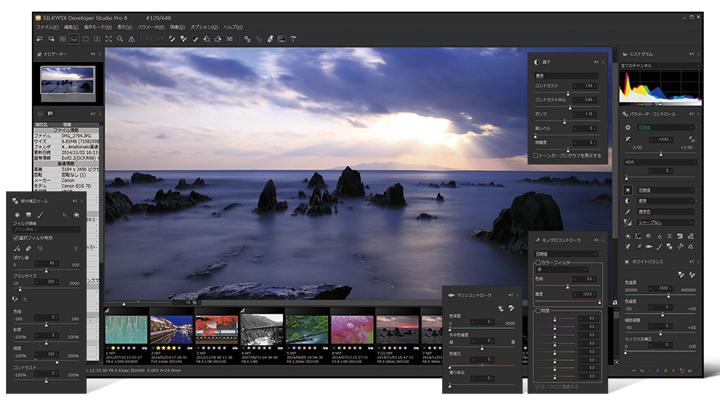Switch to thumbnail grid view mode icon
This screenshot has width=720, height=400.
[x=62, y=39]
